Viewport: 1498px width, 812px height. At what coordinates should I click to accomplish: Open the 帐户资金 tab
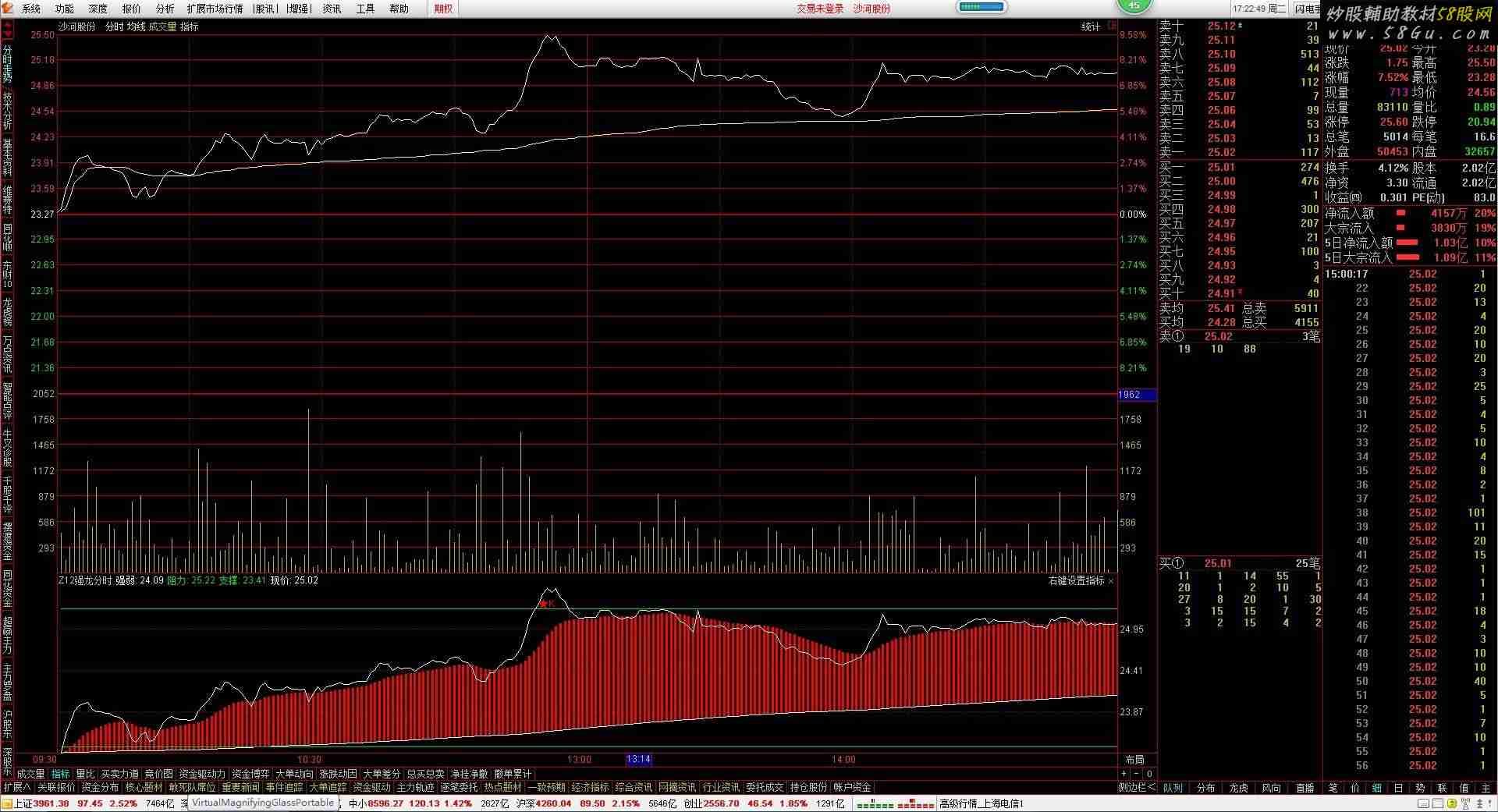tap(852, 787)
